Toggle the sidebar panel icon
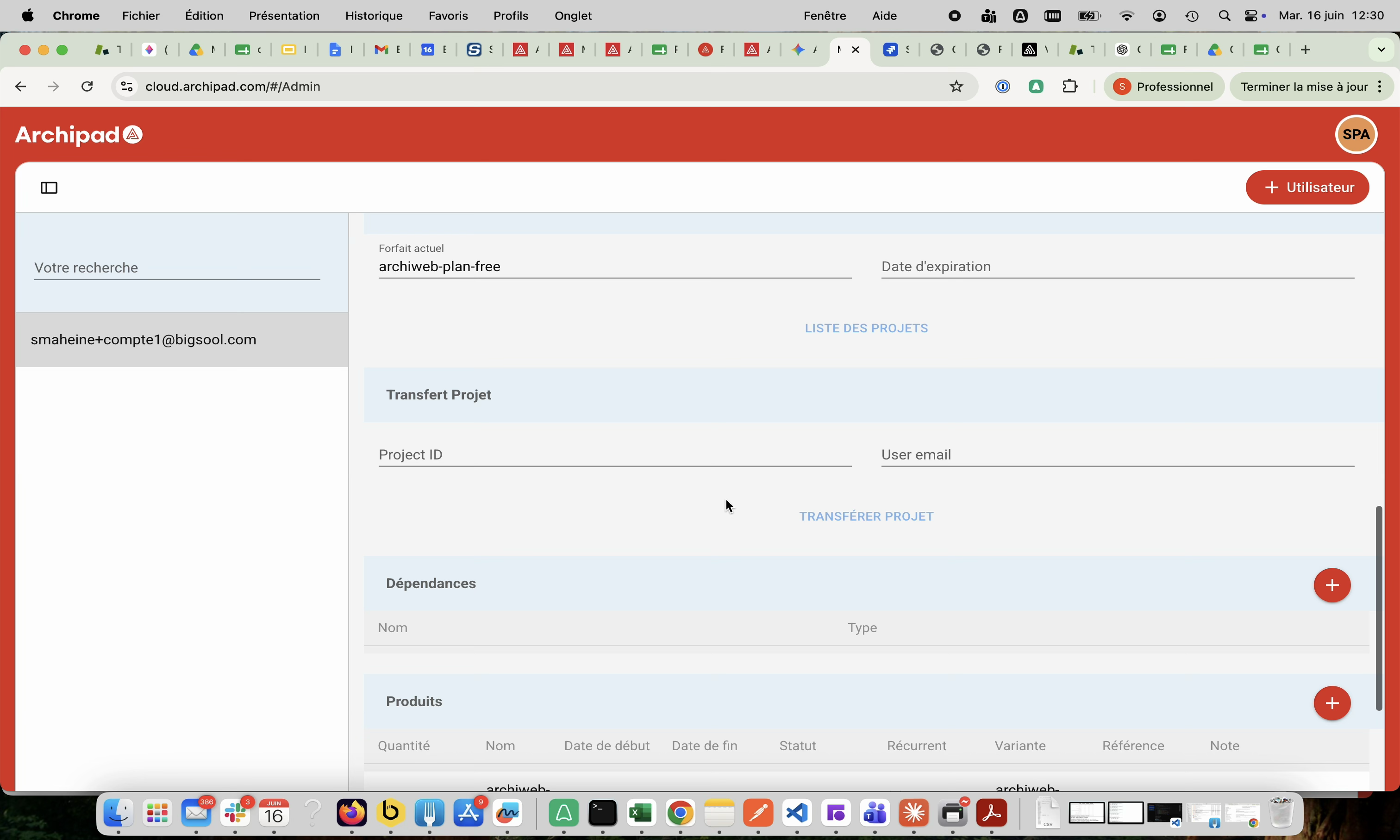The width and height of the screenshot is (1400, 840). pos(49,188)
